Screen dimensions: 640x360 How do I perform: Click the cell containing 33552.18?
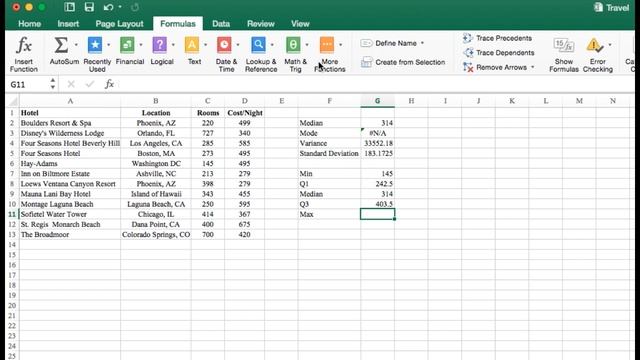click(x=378, y=143)
